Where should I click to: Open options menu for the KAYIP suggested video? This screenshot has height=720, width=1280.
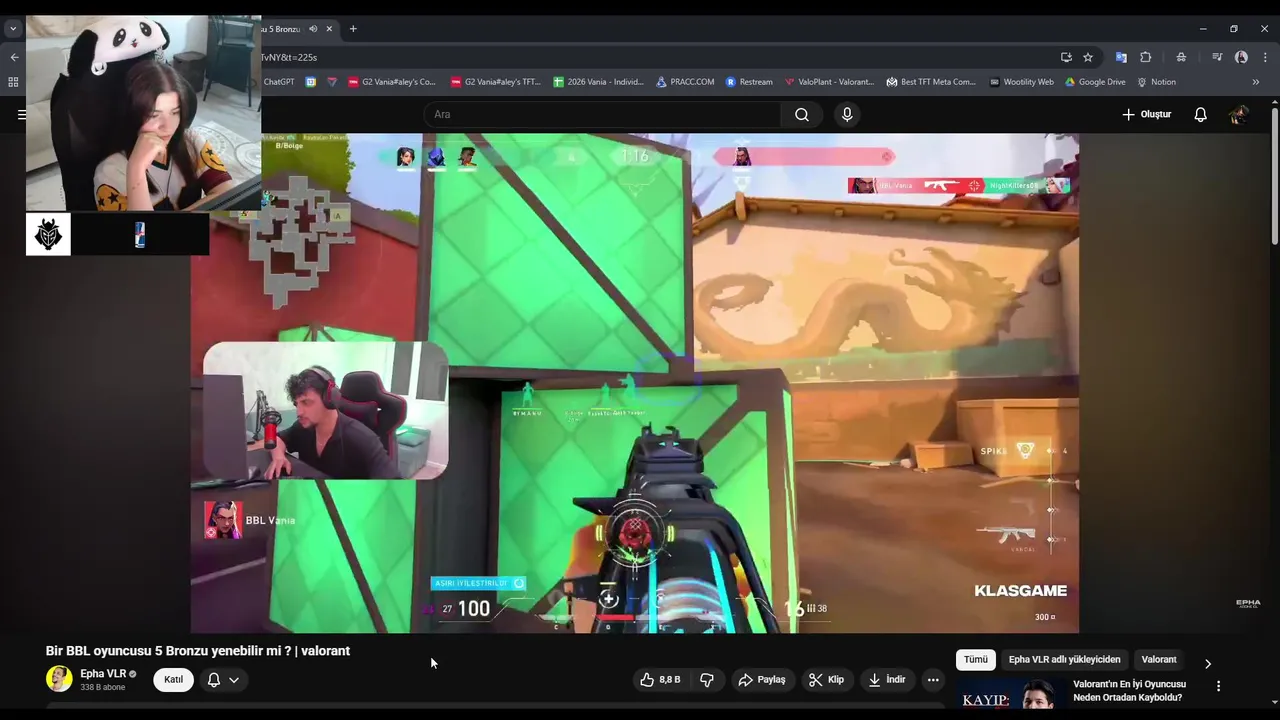(x=1218, y=686)
